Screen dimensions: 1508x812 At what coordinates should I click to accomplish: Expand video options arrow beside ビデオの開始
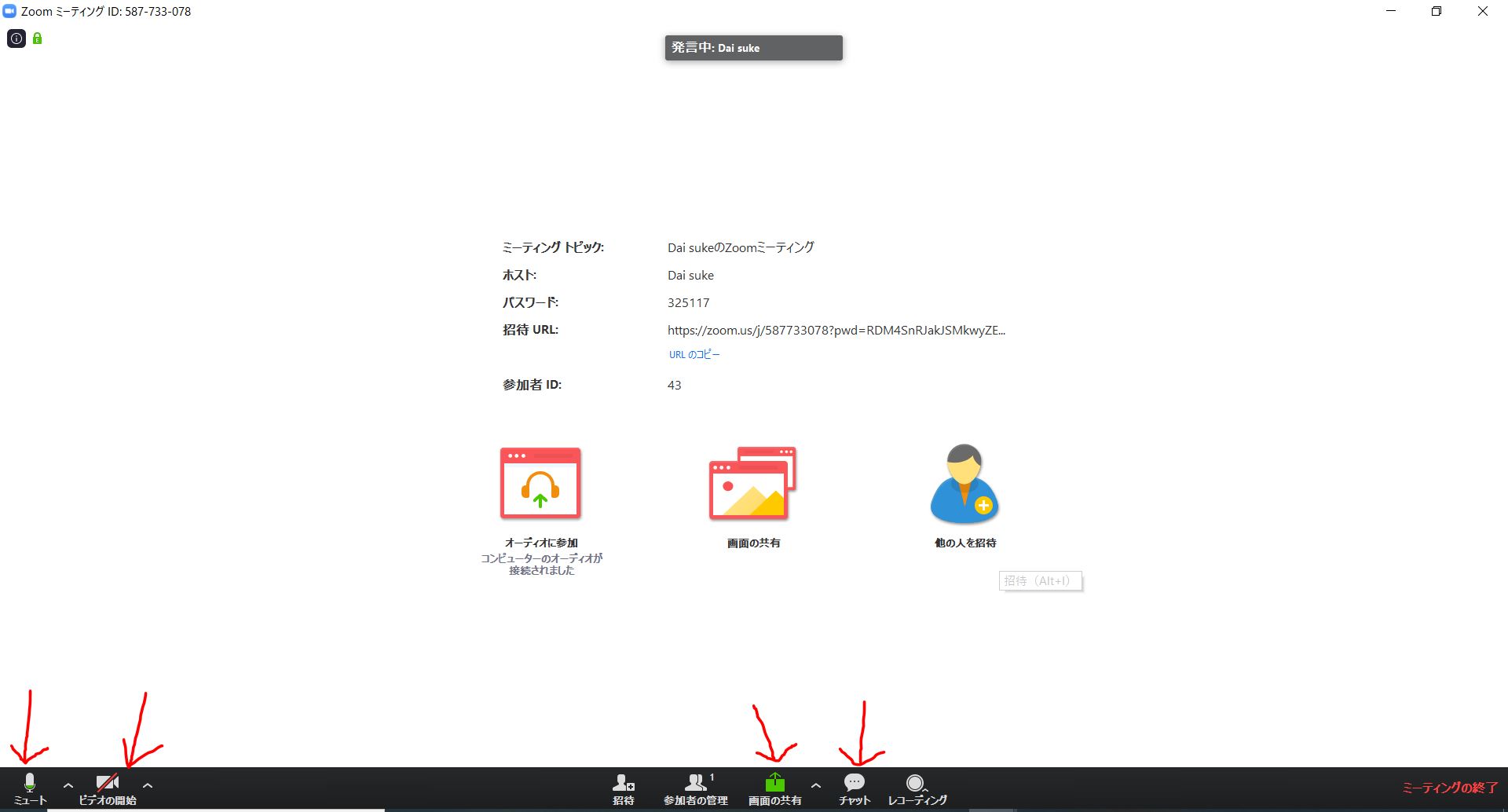[148, 785]
